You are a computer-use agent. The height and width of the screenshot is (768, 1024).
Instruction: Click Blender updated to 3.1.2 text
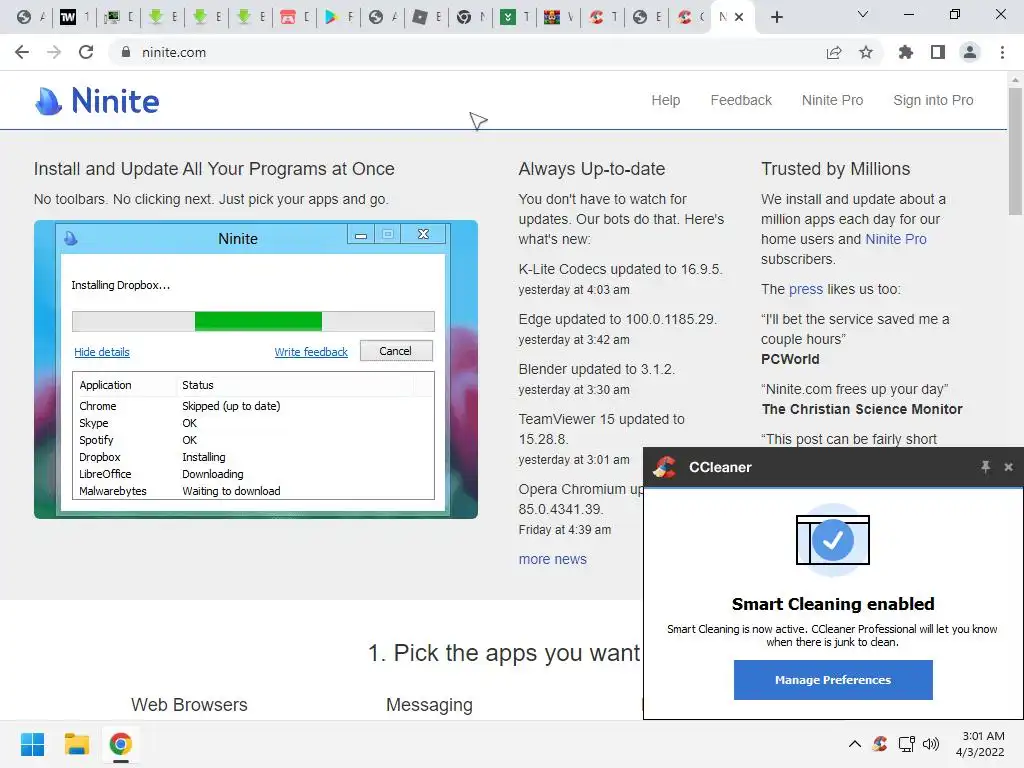(596, 369)
